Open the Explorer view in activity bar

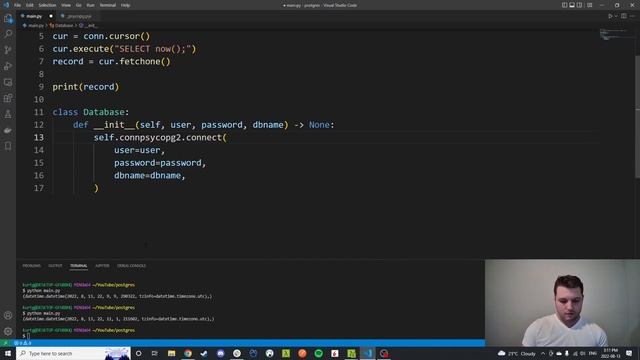(x=8, y=18)
